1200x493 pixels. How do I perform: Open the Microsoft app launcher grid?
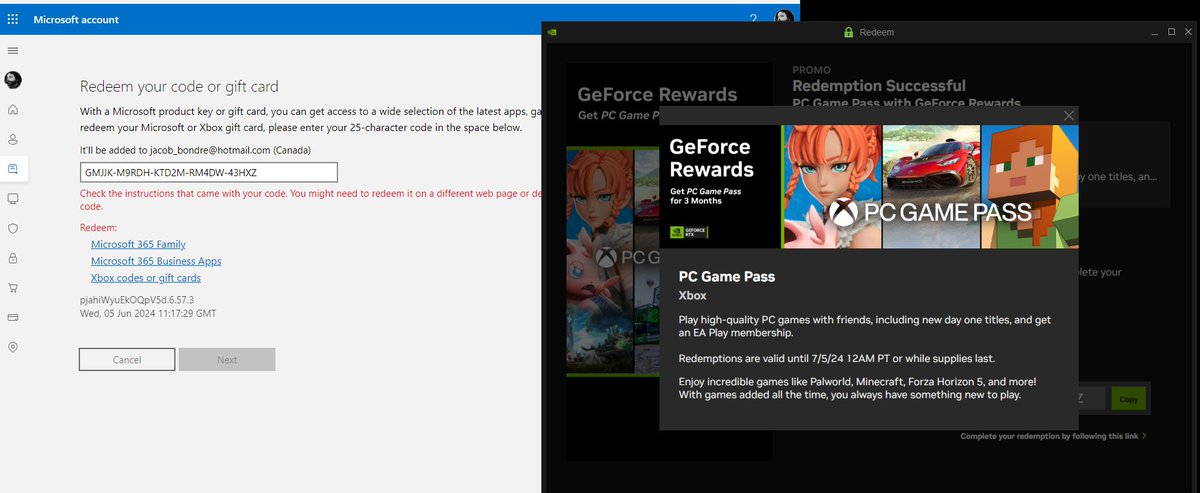tap(12, 19)
